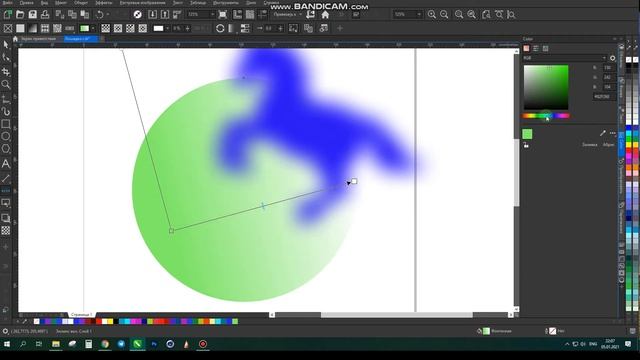
Task: Show color sliders view in Color docker
Action: pyautogui.click(x=536, y=49)
